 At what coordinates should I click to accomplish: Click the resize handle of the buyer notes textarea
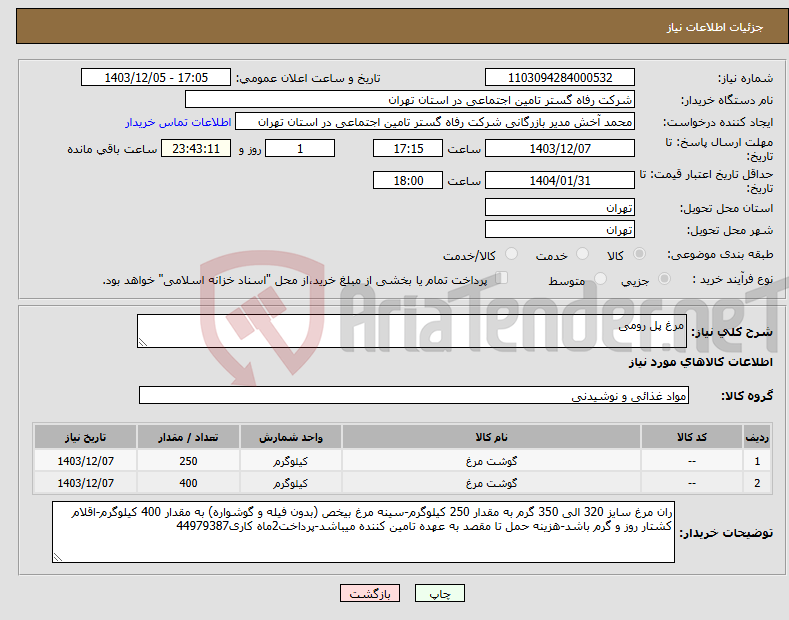58,557
